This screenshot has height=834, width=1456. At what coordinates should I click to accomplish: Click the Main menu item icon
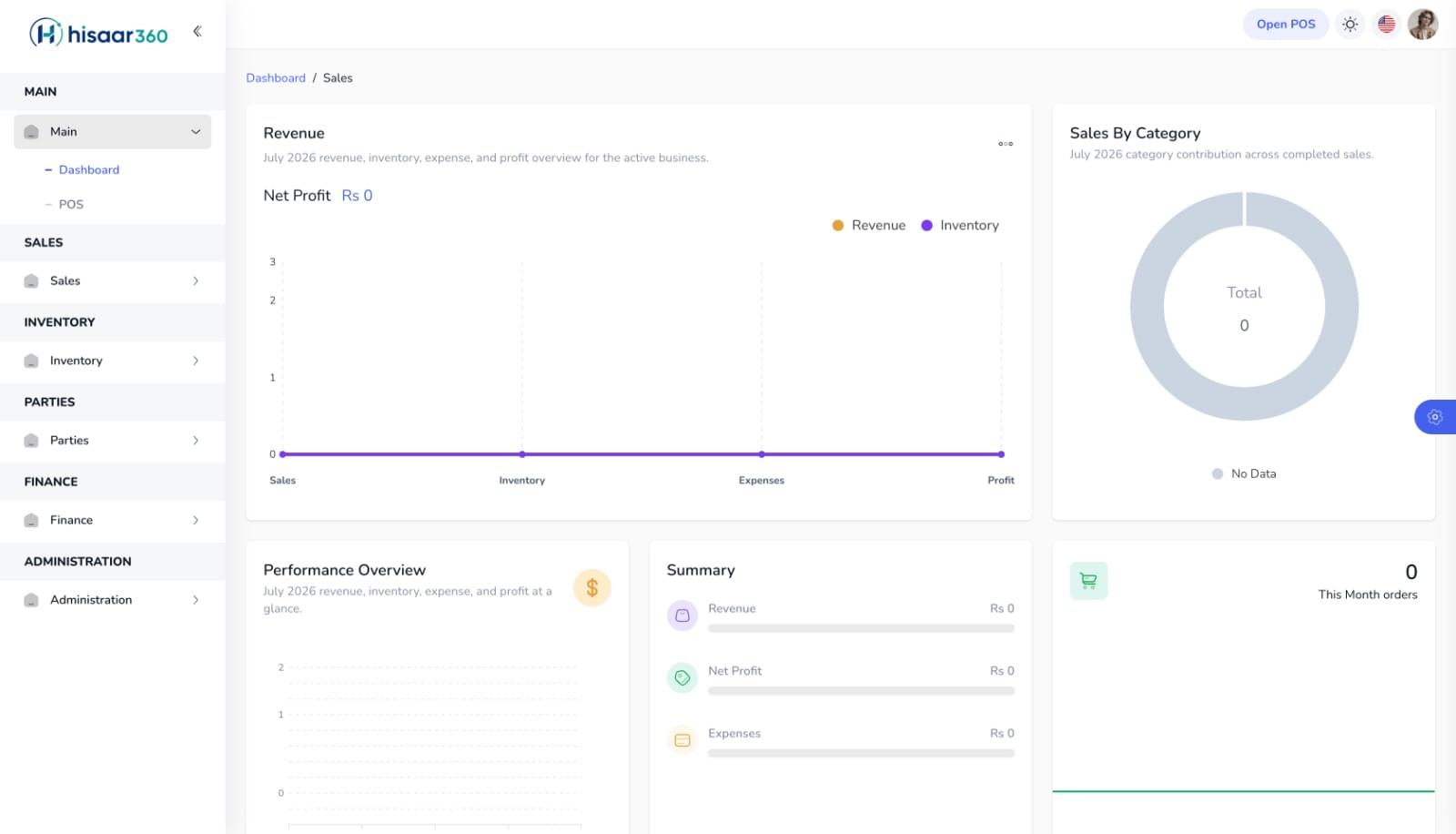click(x=32, y=132)
